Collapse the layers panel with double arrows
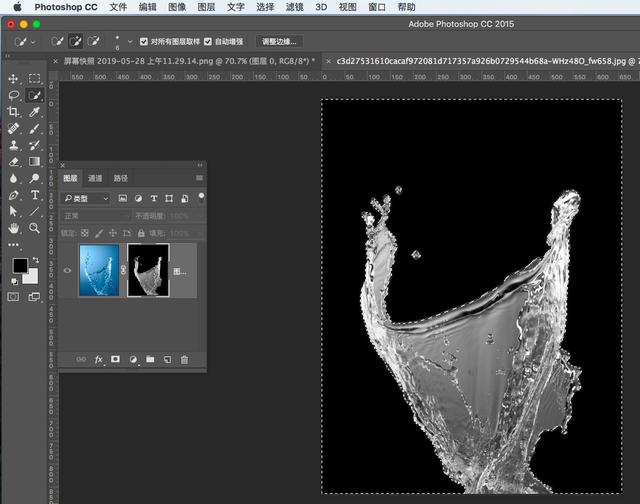 pyautogui.click(x=200, y=165)
